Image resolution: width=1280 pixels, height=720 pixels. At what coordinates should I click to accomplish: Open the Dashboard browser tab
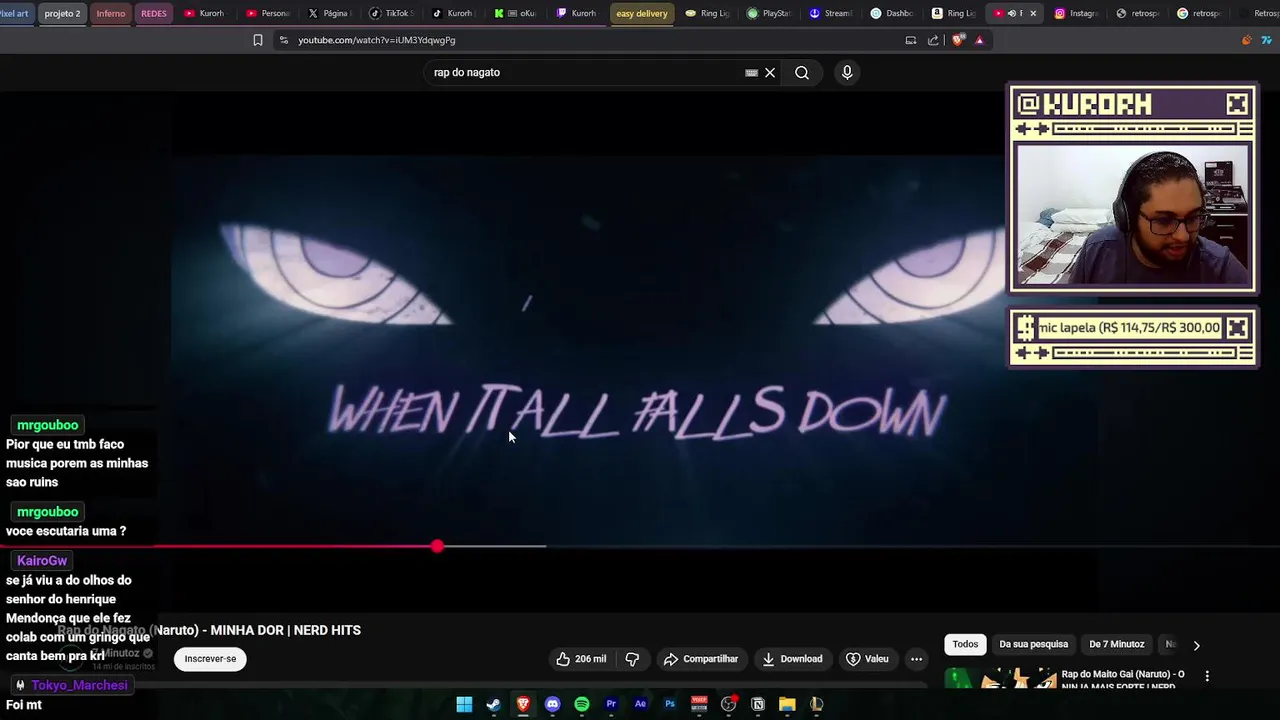tap(892, 13)
